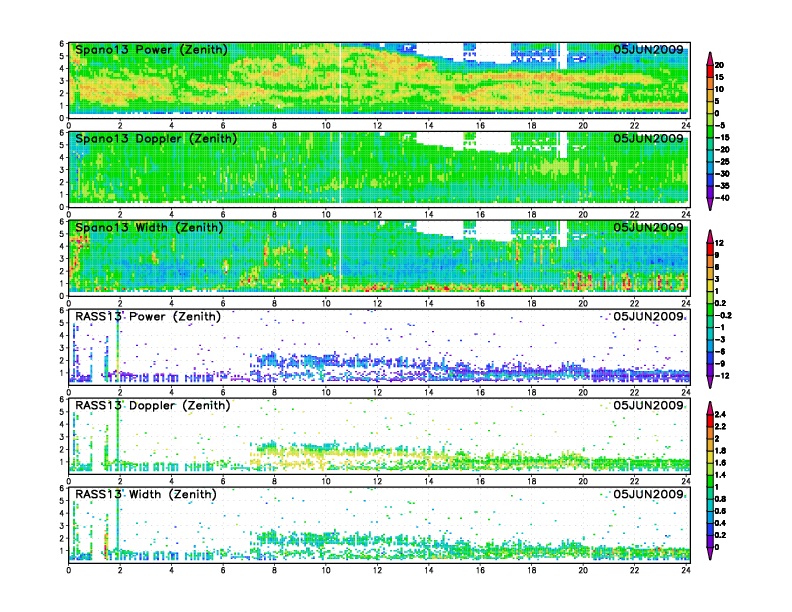
Task: Pick the '-30' label on the top color bar
Action: click(x=722, y=174)
